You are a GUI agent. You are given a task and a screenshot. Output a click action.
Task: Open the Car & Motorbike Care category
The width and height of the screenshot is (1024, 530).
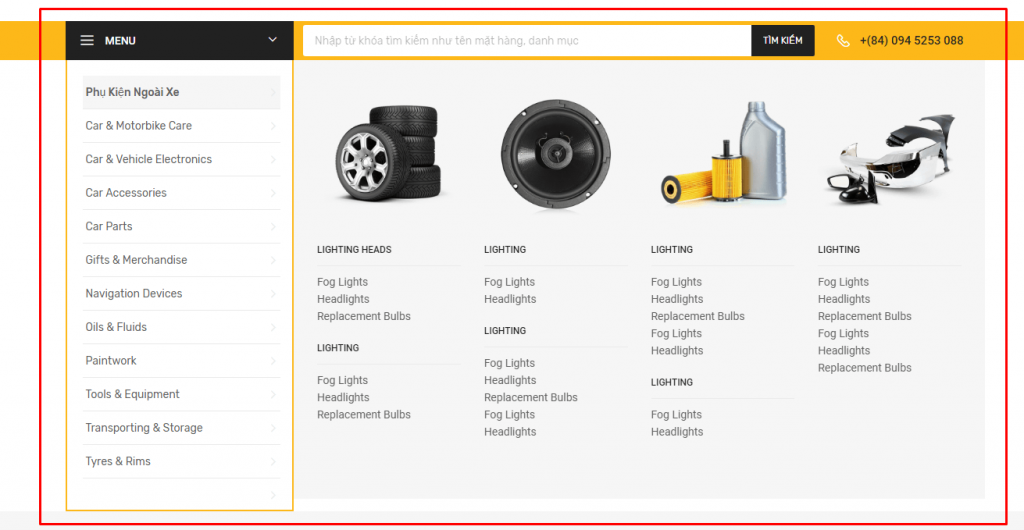tap(138, 125)
